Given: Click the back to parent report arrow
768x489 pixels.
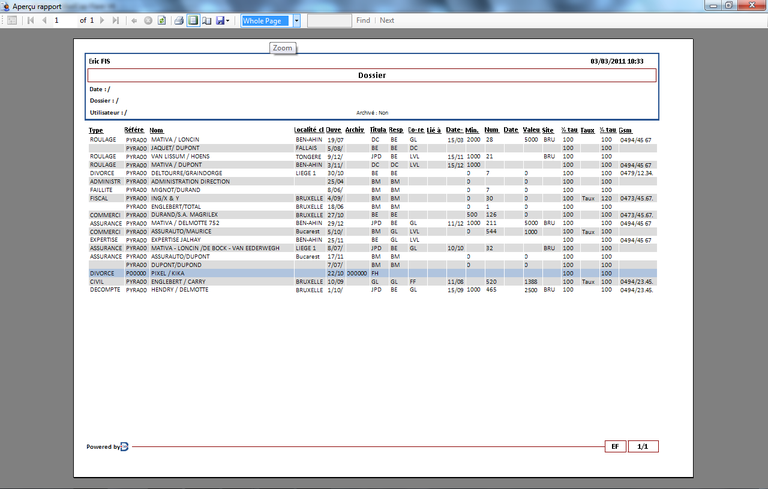Looking at the screenshot, I should [134, 20].
